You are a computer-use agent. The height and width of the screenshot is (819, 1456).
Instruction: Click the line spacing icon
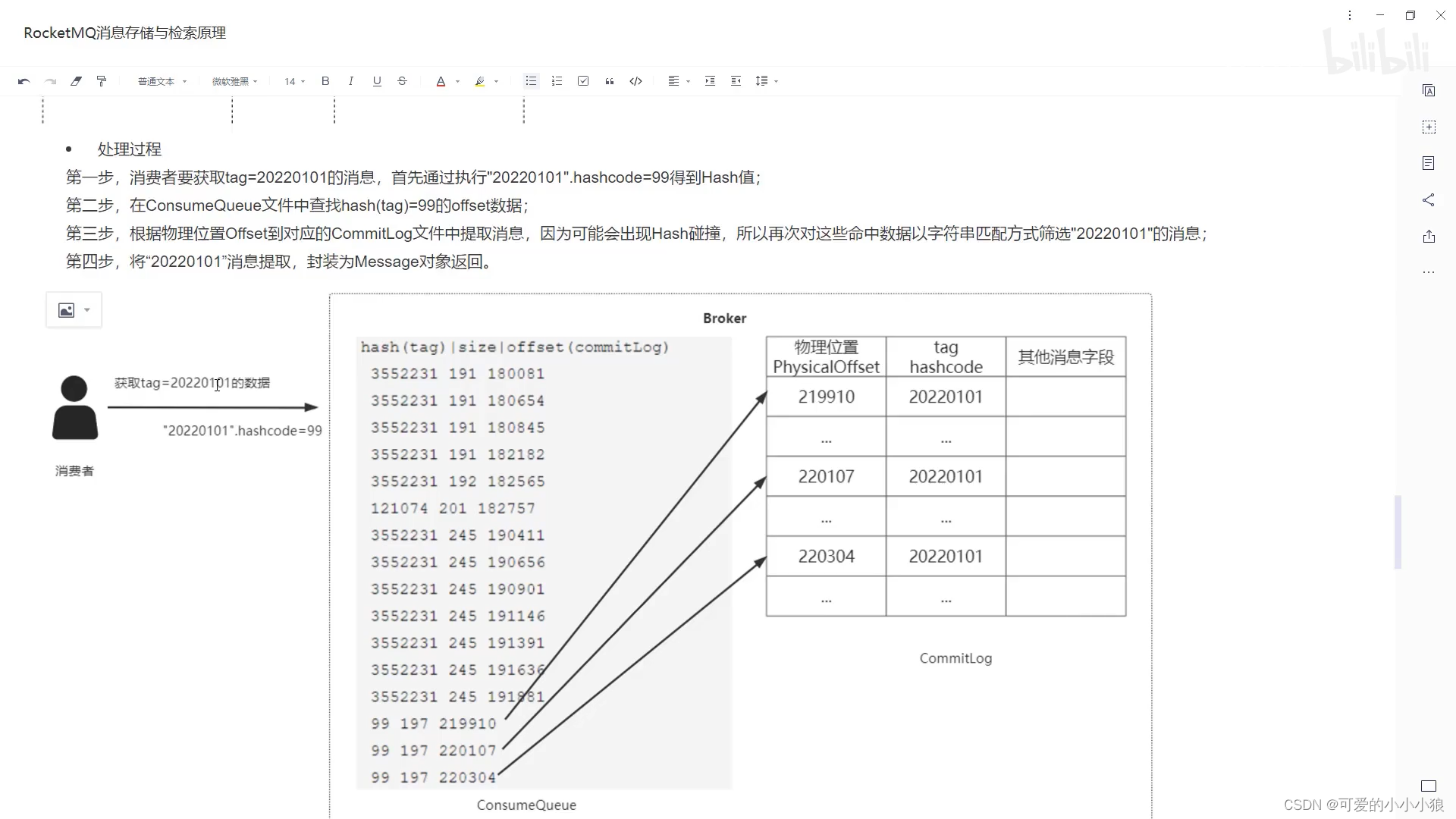pyautogui.click(x=761, y=81)
